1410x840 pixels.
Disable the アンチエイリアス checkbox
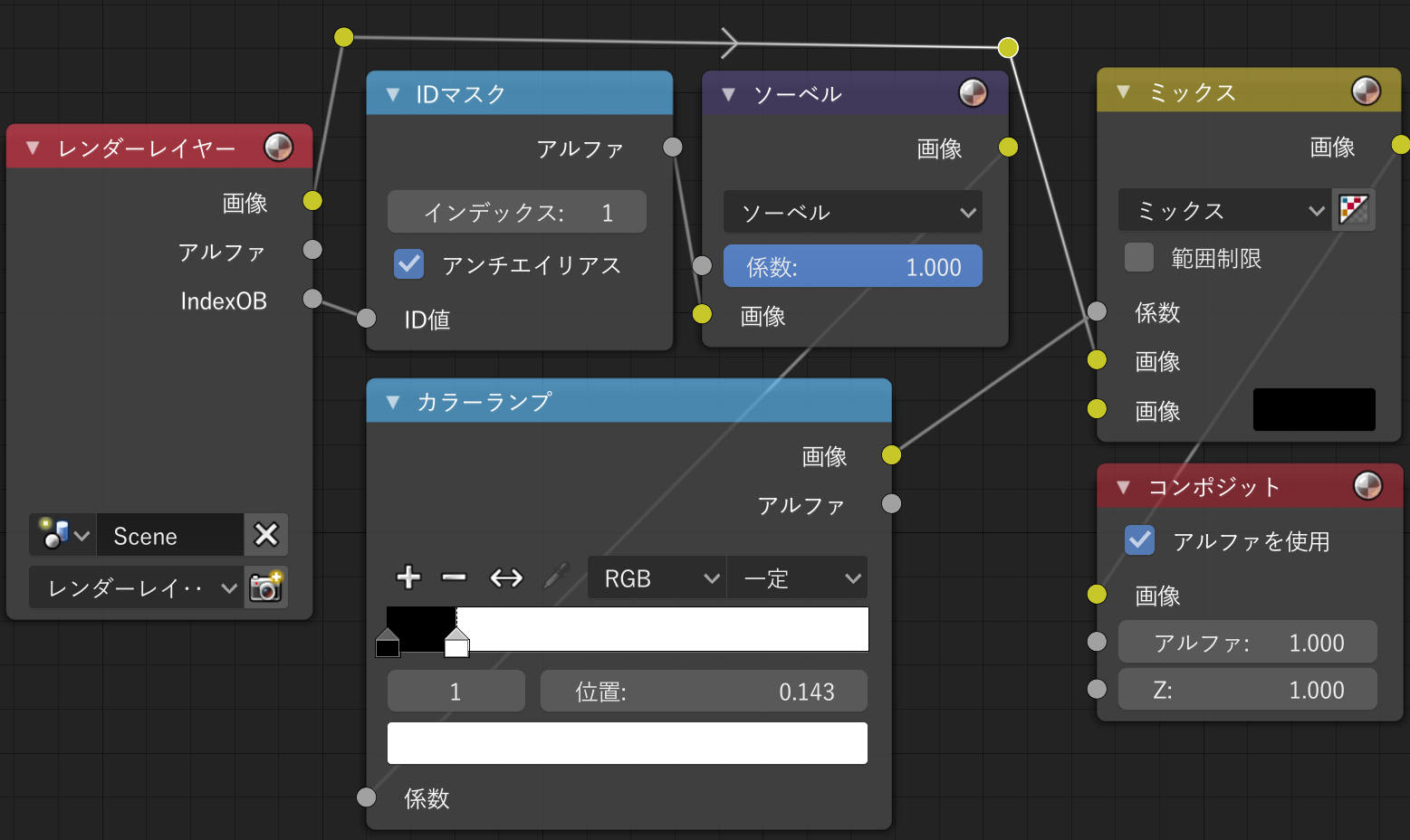pos(409,264)
